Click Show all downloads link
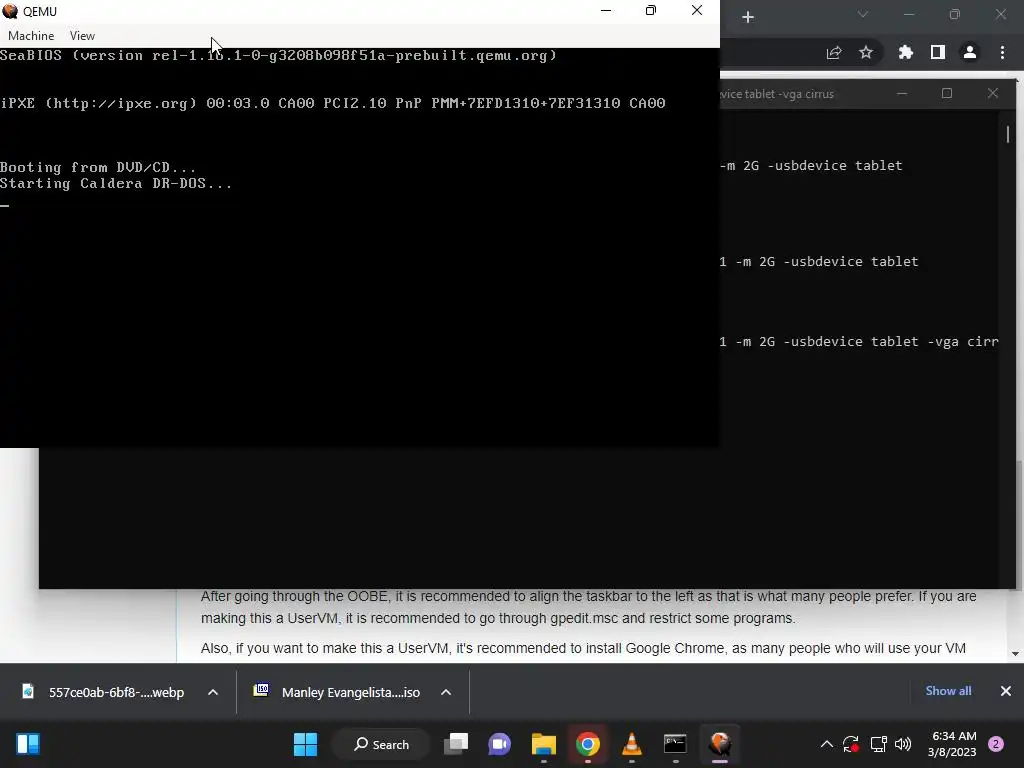 click(x=948, y=691)
